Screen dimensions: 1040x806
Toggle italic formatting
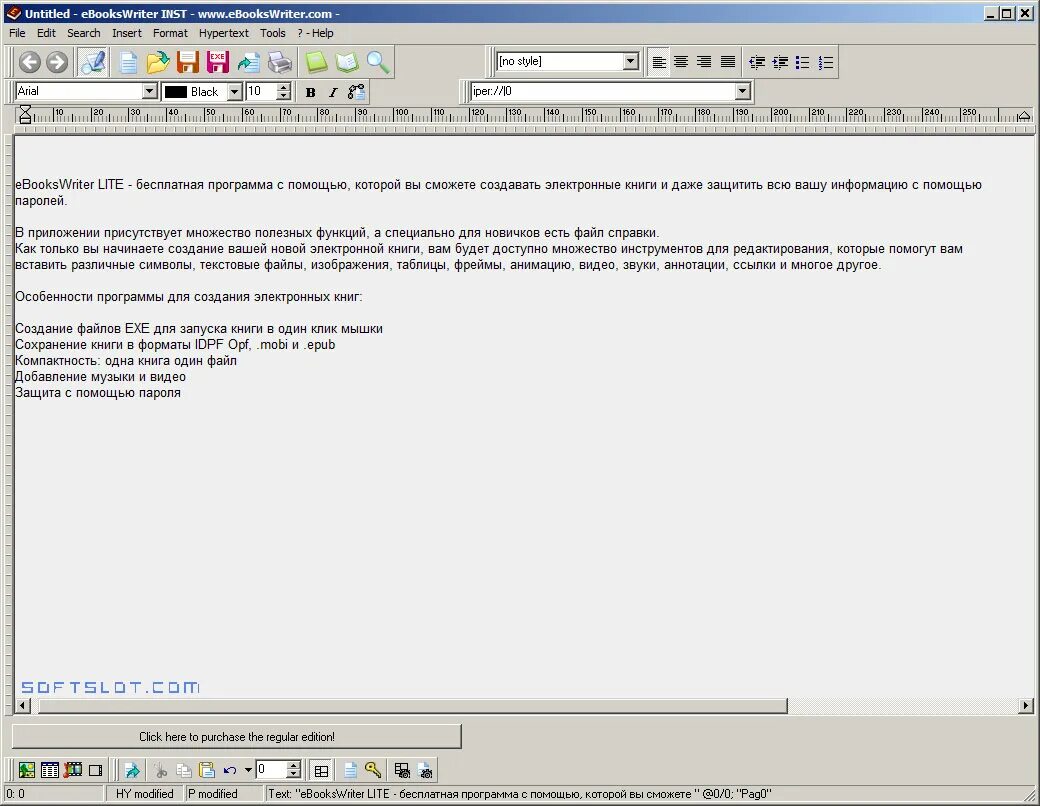coord(333,92)
